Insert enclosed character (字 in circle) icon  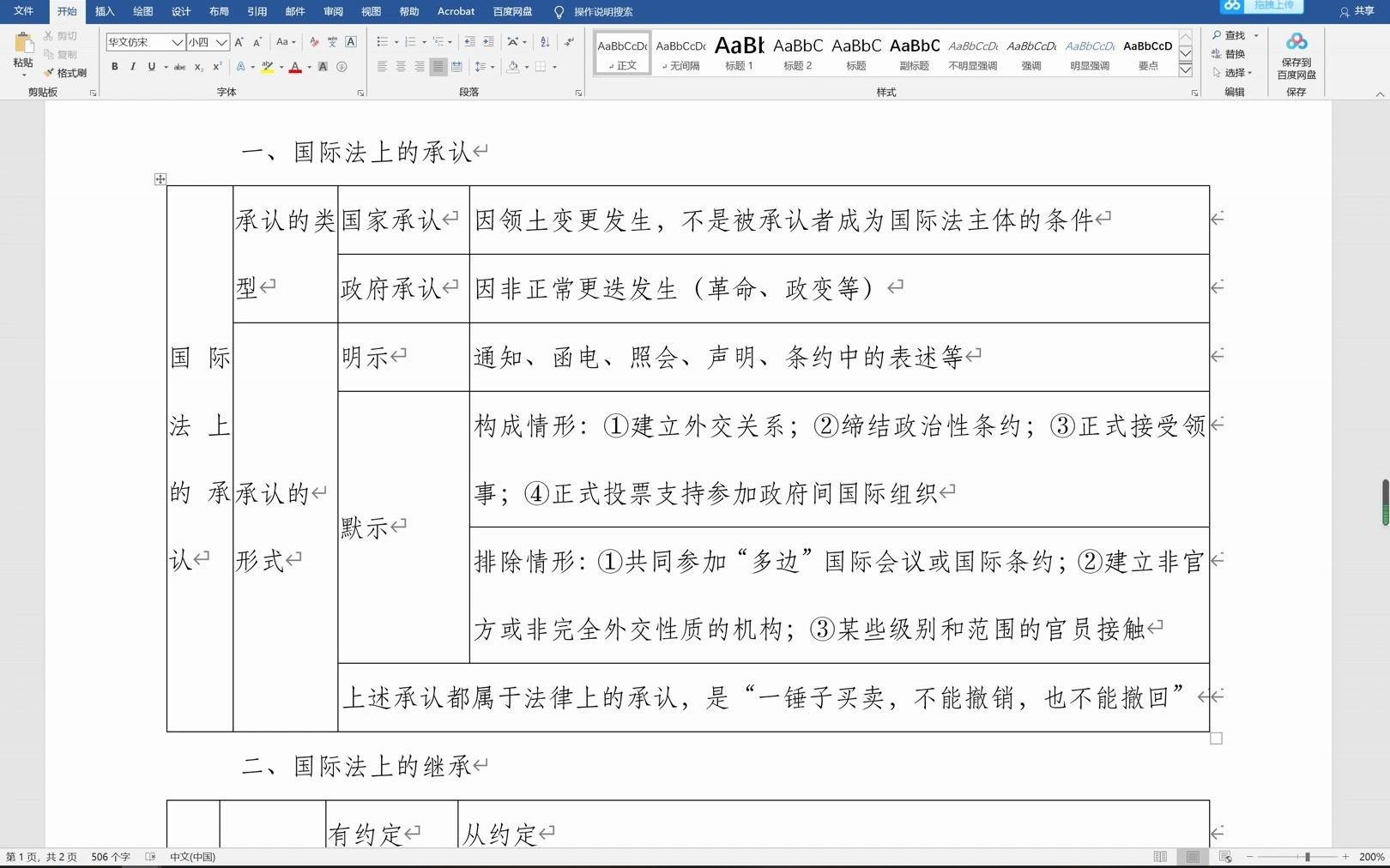pyautogui.click(x=341, y=67)
